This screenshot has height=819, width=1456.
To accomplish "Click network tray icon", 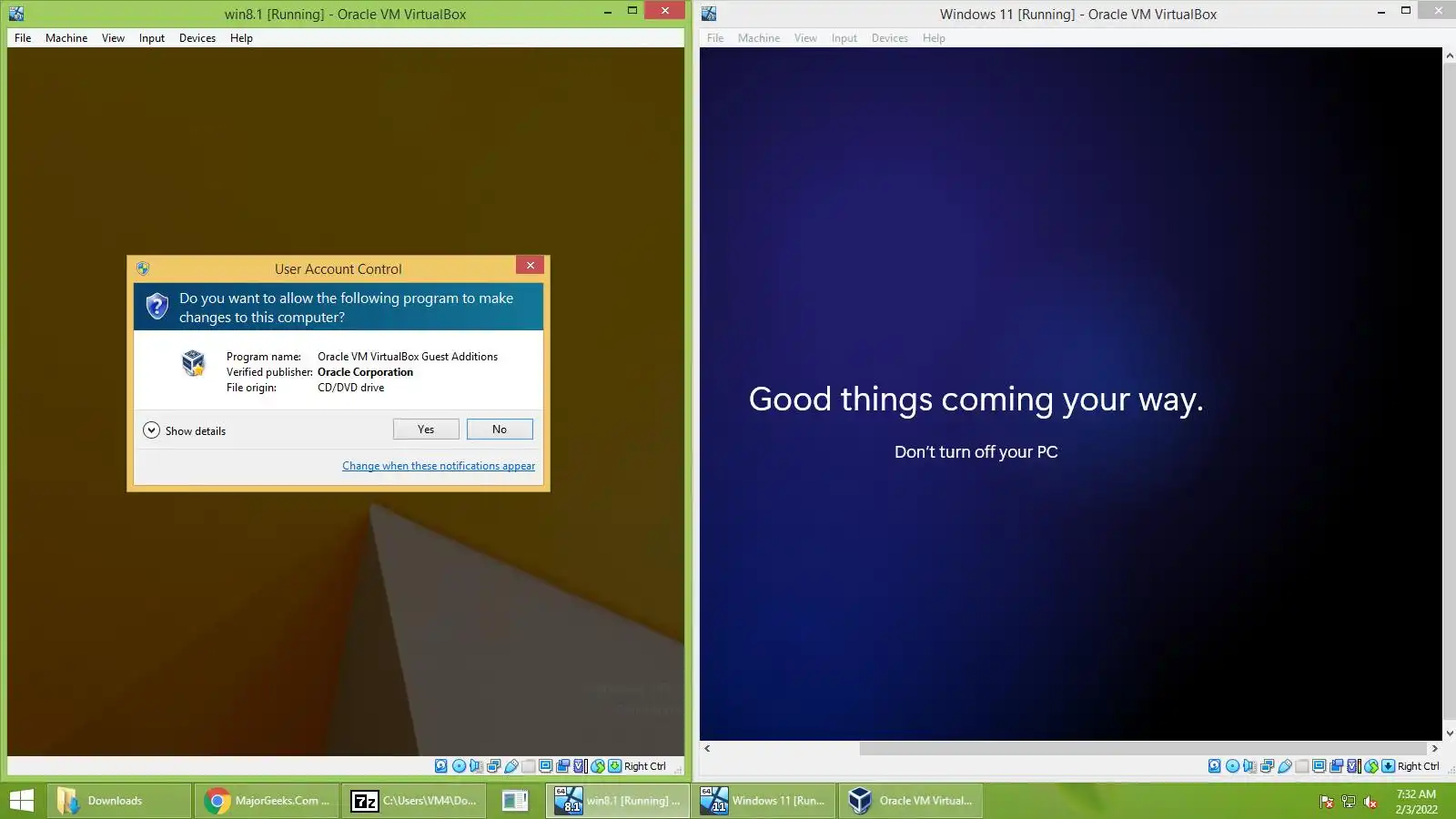I will (x=1349, y=802).
